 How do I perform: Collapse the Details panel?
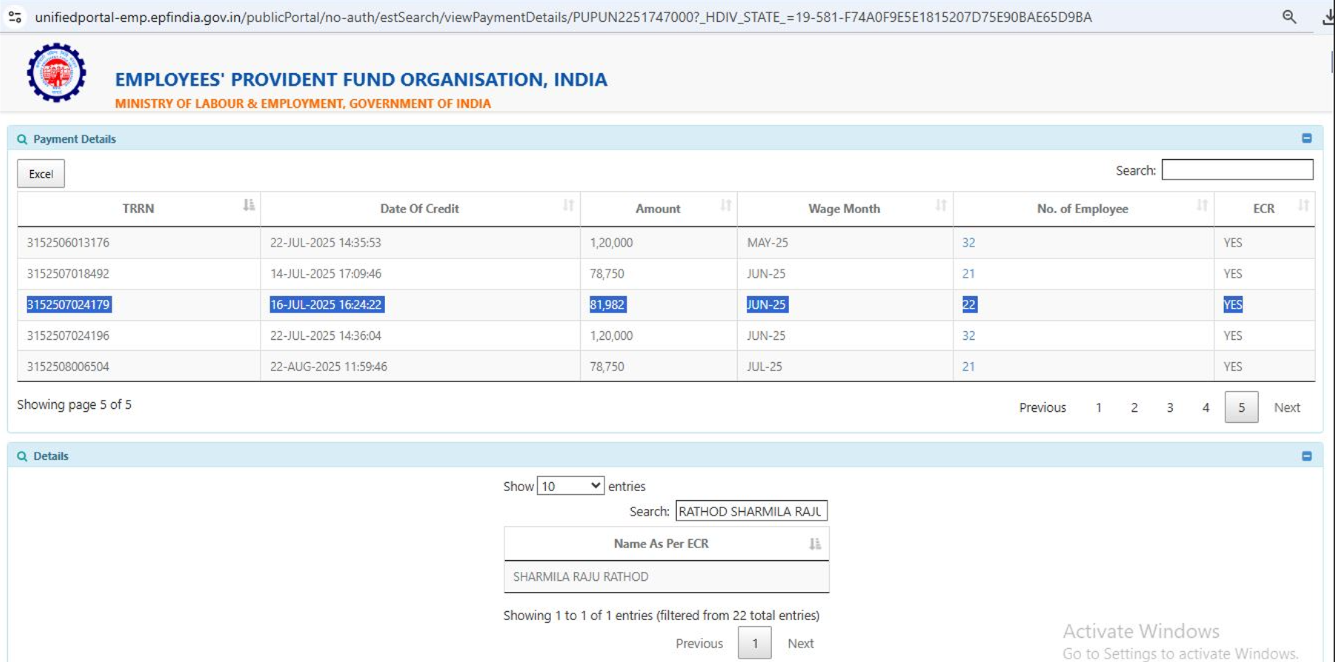(x=1306, y=456)
